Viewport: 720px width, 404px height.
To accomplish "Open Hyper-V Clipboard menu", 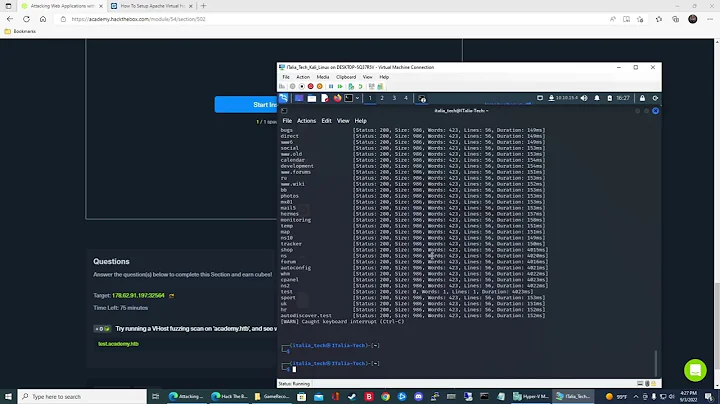I will [x=346, y=77].
